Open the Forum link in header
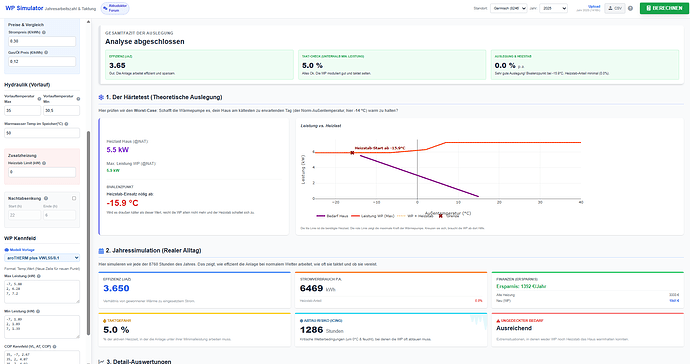 pyautogui.click(x=115, y=8)
